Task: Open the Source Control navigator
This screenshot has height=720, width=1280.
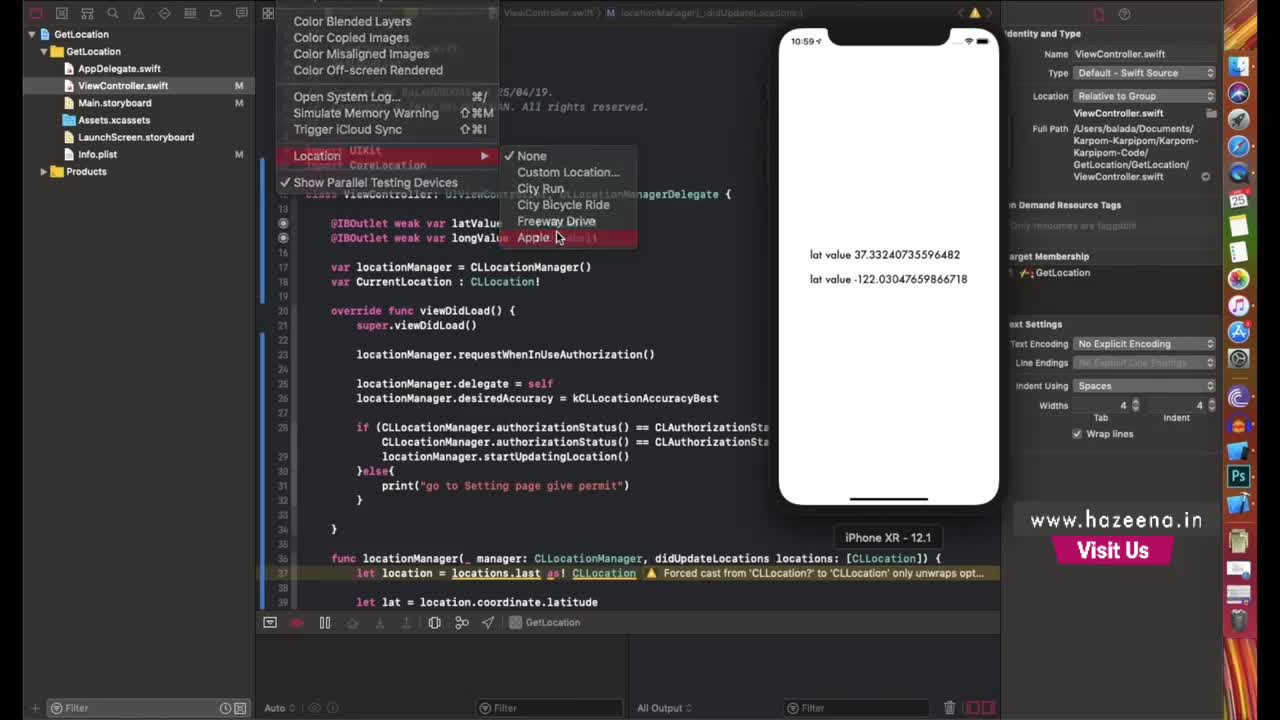Action: (62, 13)
